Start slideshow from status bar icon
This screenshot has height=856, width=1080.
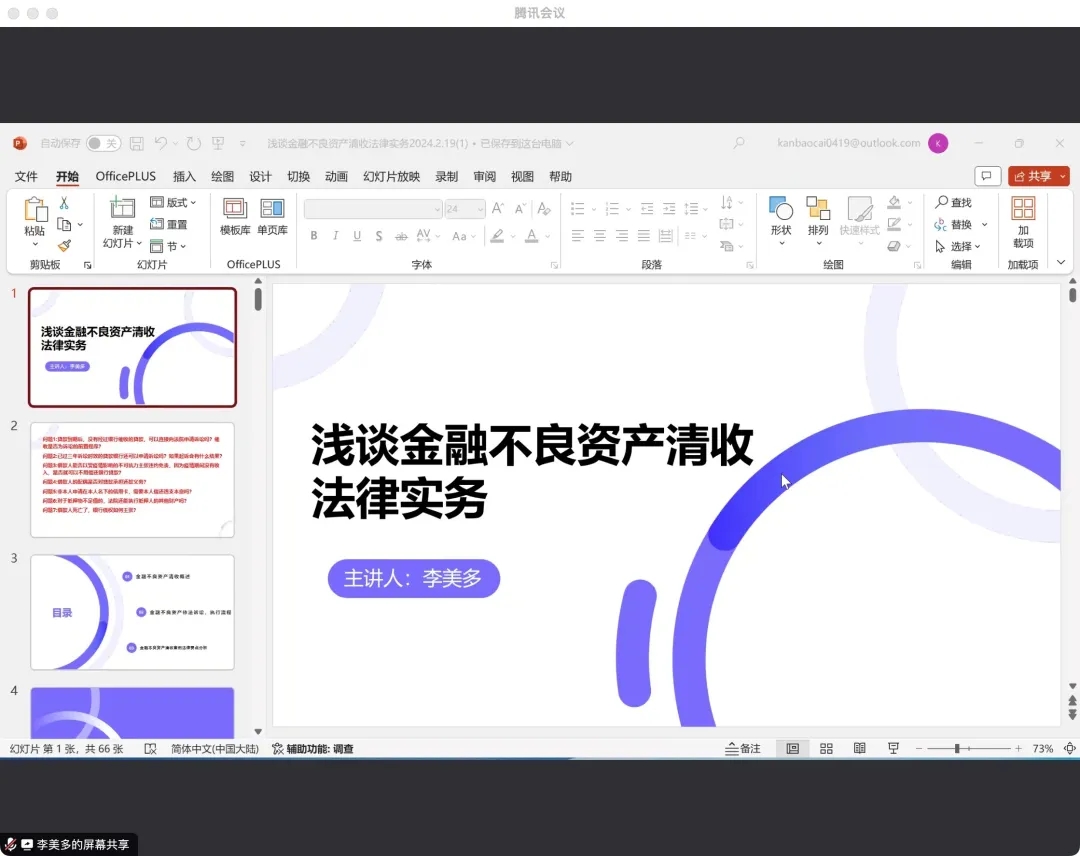893,748
